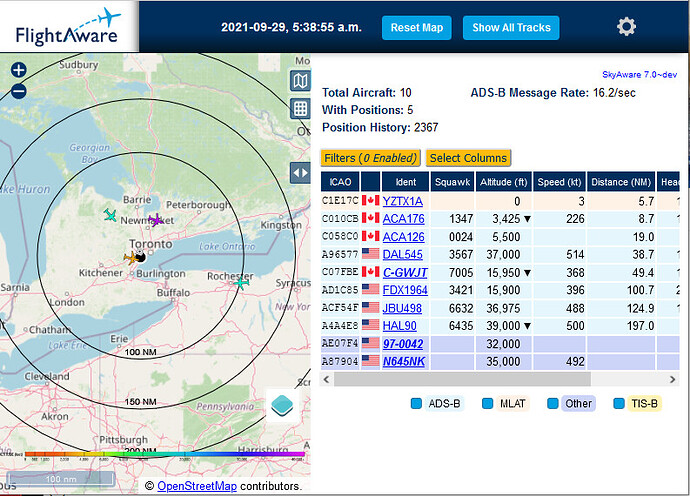
Task: Sort table by Squawk column header
Action: 452,182
